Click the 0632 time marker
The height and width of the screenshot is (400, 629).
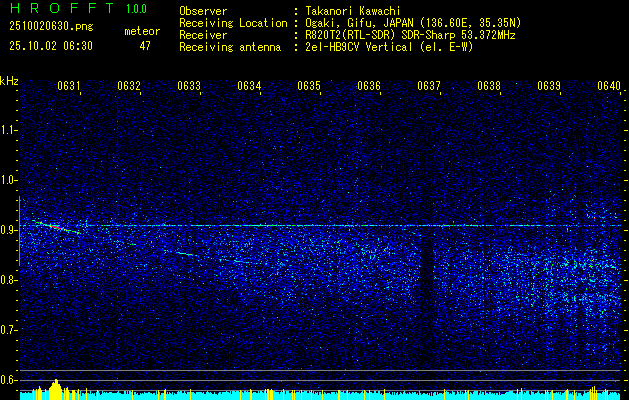click(x=129, y=86)
